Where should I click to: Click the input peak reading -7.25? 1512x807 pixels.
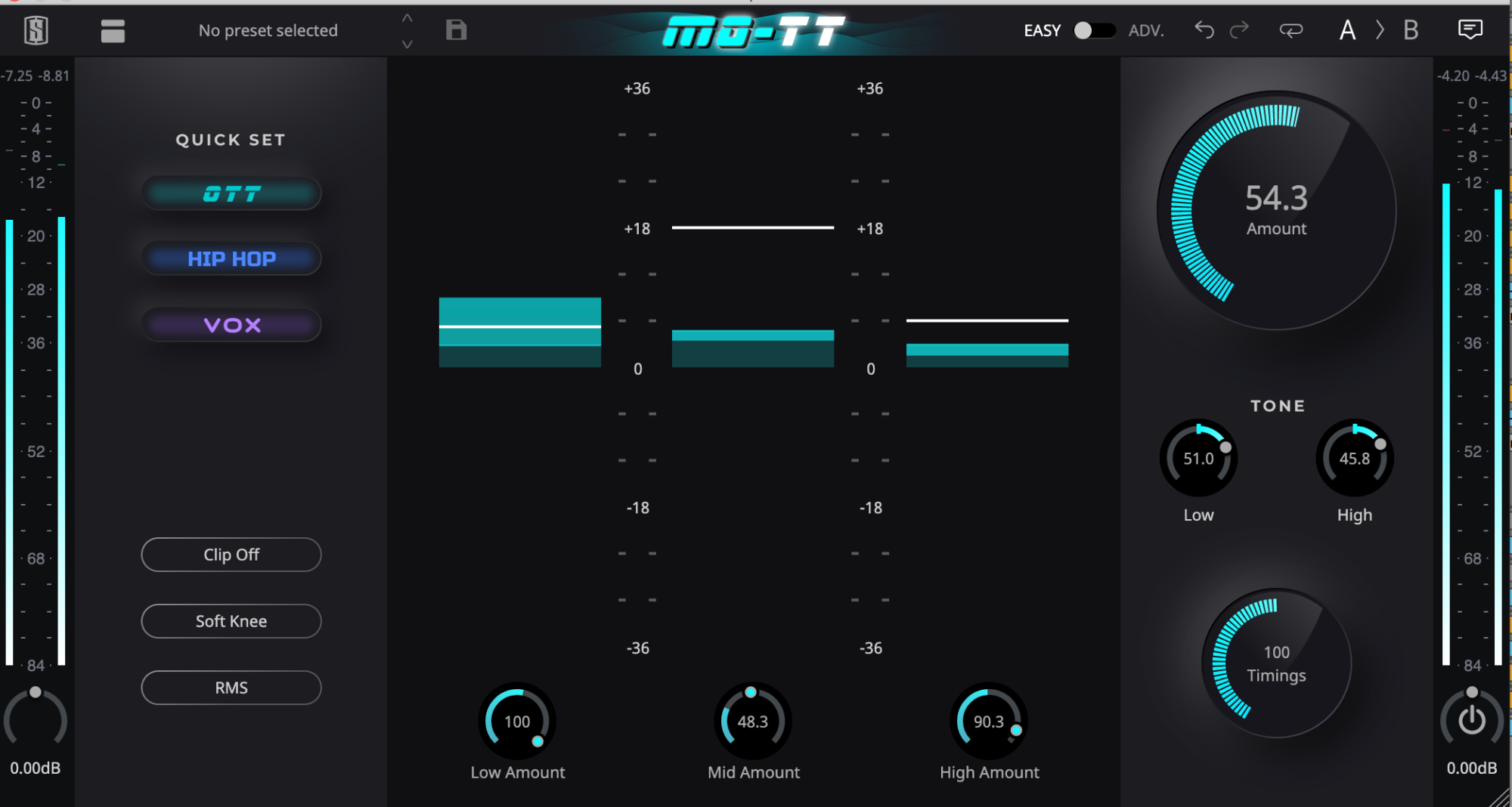pyautogui.click(x=17, y=76)
